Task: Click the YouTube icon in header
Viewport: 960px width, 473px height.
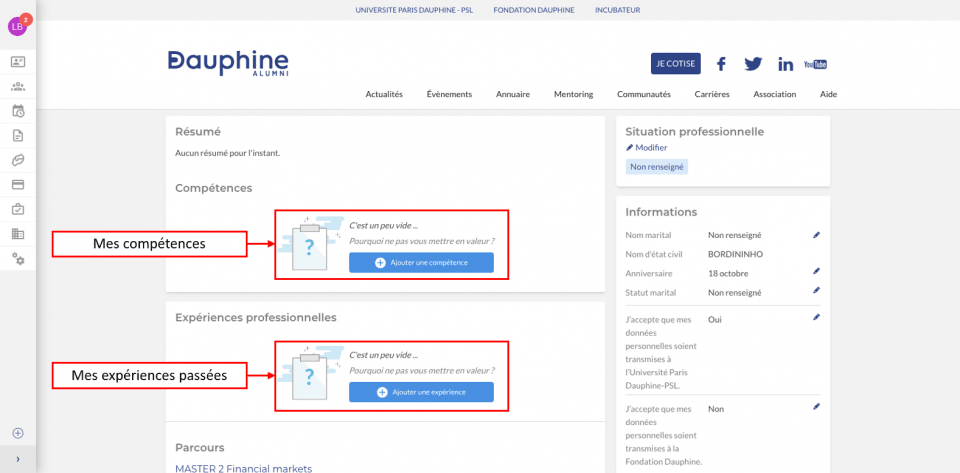Action: [815, 64]
